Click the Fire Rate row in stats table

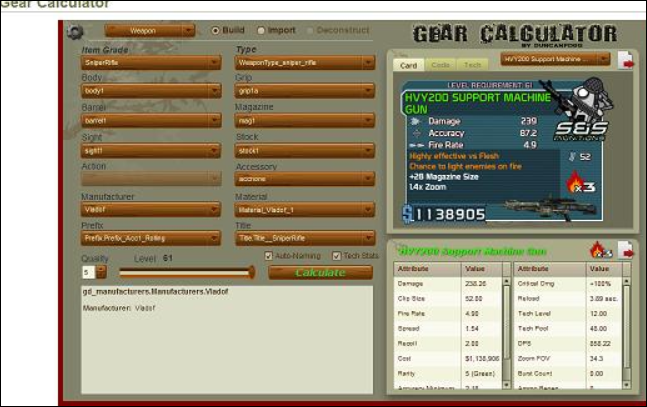click(448, 314)
